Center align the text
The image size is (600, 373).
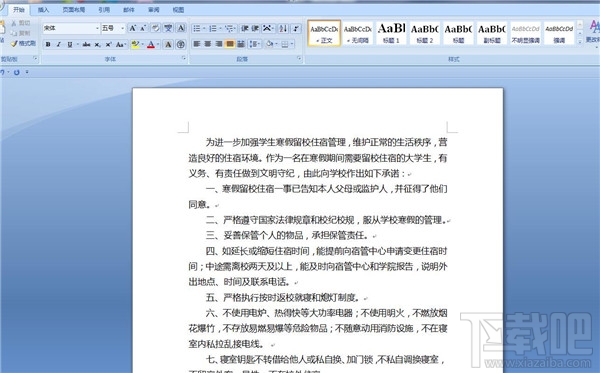point(208,44)
